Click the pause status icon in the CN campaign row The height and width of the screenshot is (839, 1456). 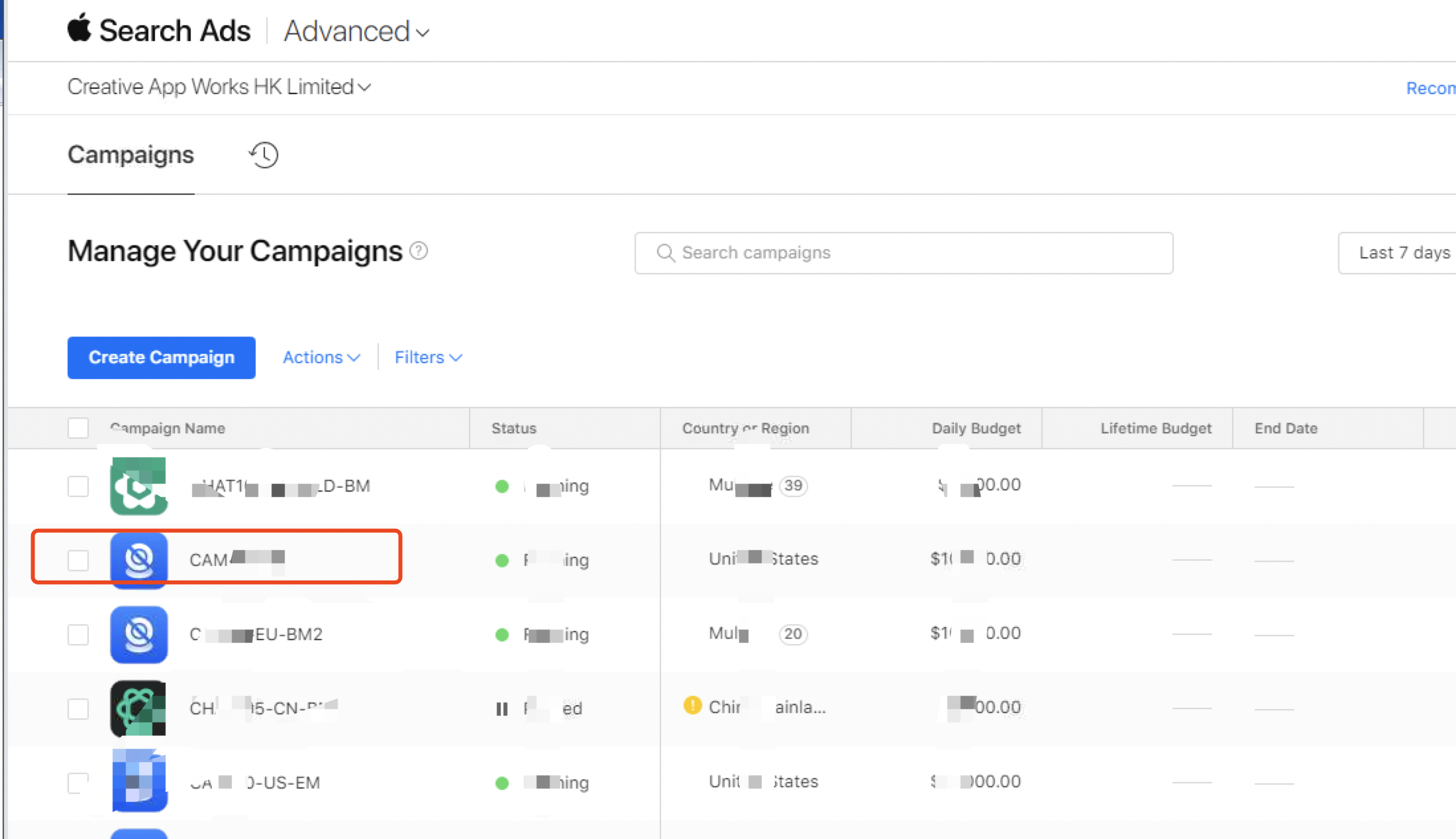[x=502, y=709]
